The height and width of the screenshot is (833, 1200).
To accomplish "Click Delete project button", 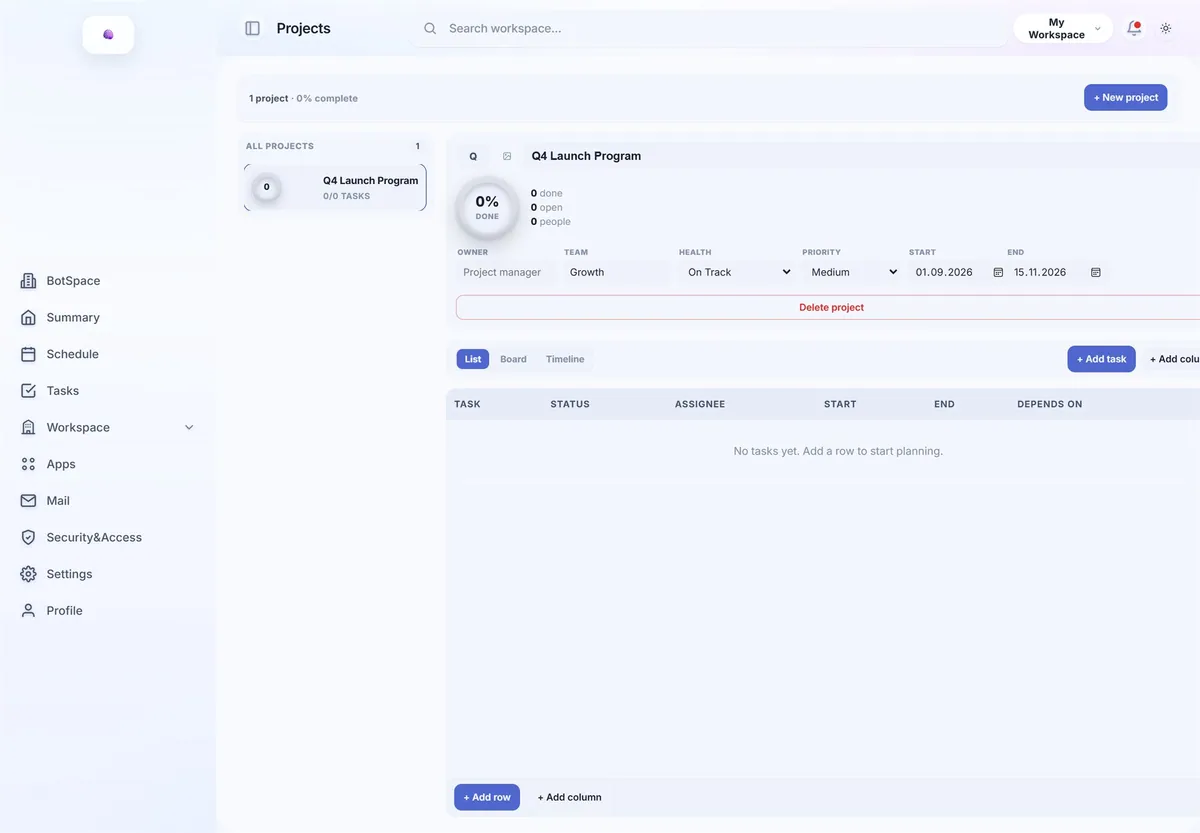I will pos(831,308).
